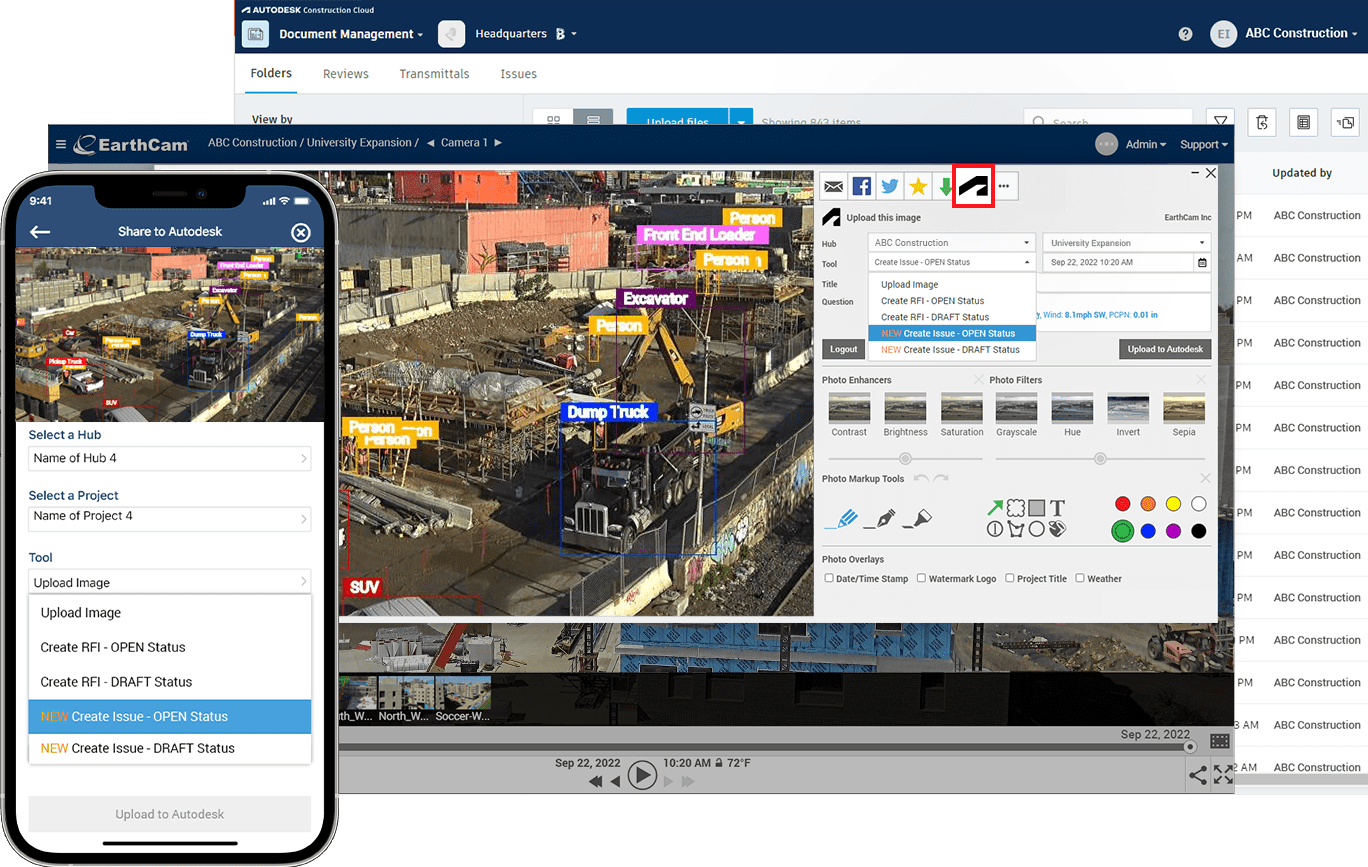Enable the Date/Time Stamp overlay
The image size is (1368, 867).
tap(829, 578)
